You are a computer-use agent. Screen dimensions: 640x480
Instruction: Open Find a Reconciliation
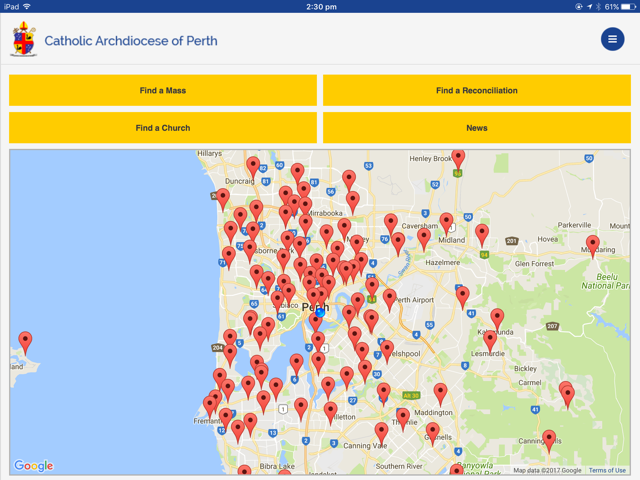tap(477, 90)
